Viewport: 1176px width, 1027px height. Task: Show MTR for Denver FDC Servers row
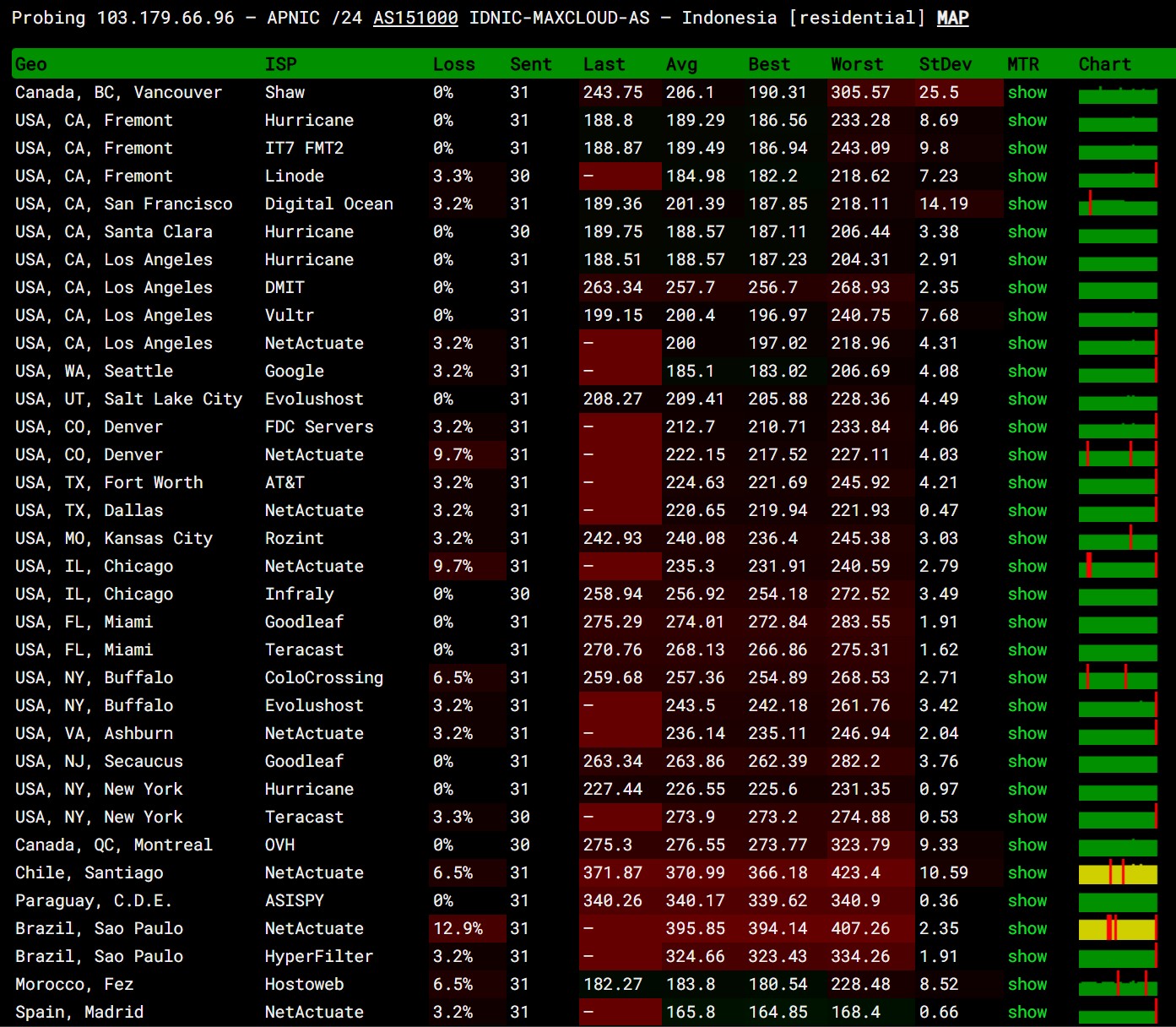coord(1027,427)
